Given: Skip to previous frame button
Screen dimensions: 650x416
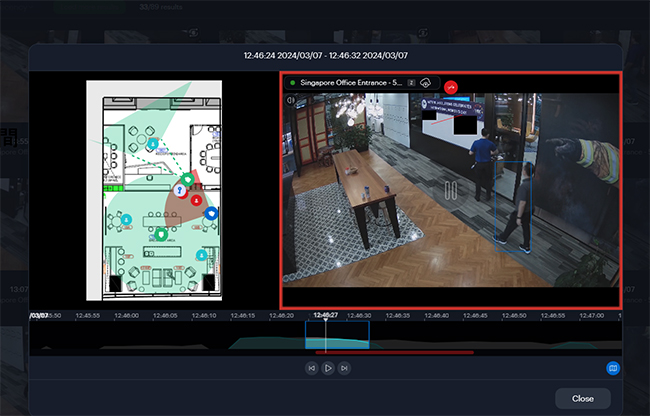Looking at the screenshot, I should pos(311,368).
